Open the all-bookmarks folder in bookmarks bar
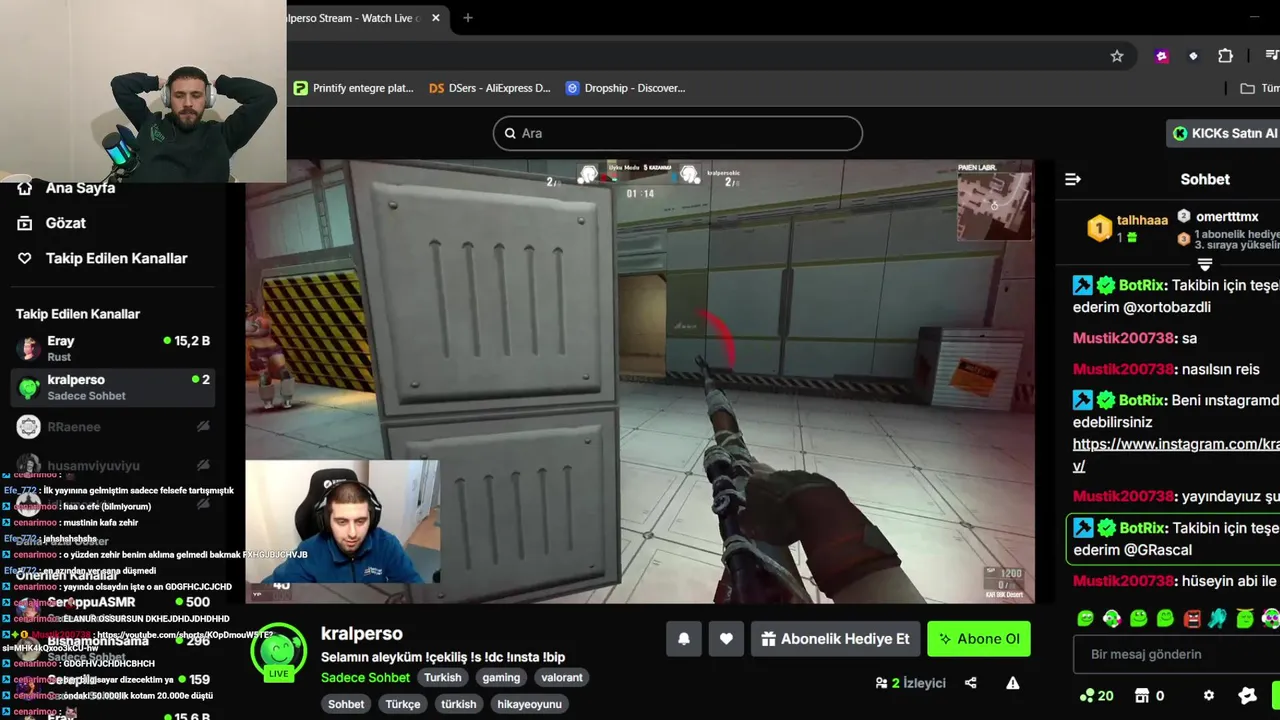The width and height of the screenshot is (1280, 720). click(1259, 88)
